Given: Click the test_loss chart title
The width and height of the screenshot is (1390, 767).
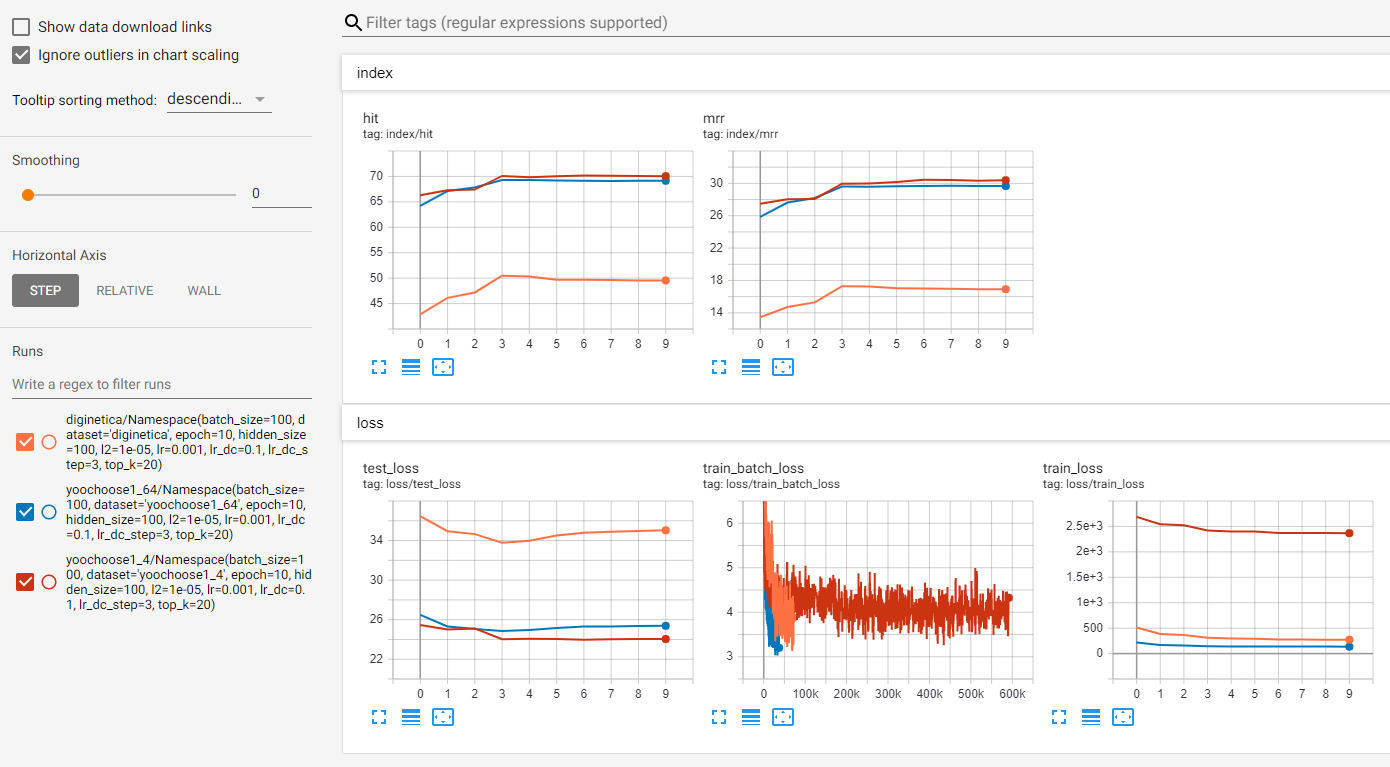Looking at the screenshot, I should pos(391,468).
